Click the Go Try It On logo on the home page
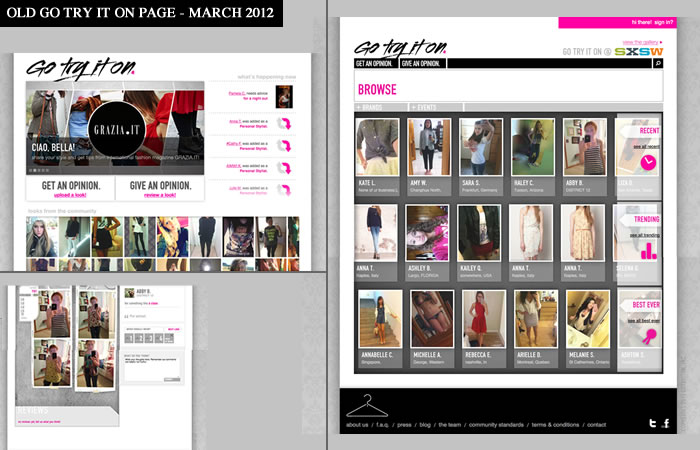Viewport: 700px width, 450px height. [80, 69]
